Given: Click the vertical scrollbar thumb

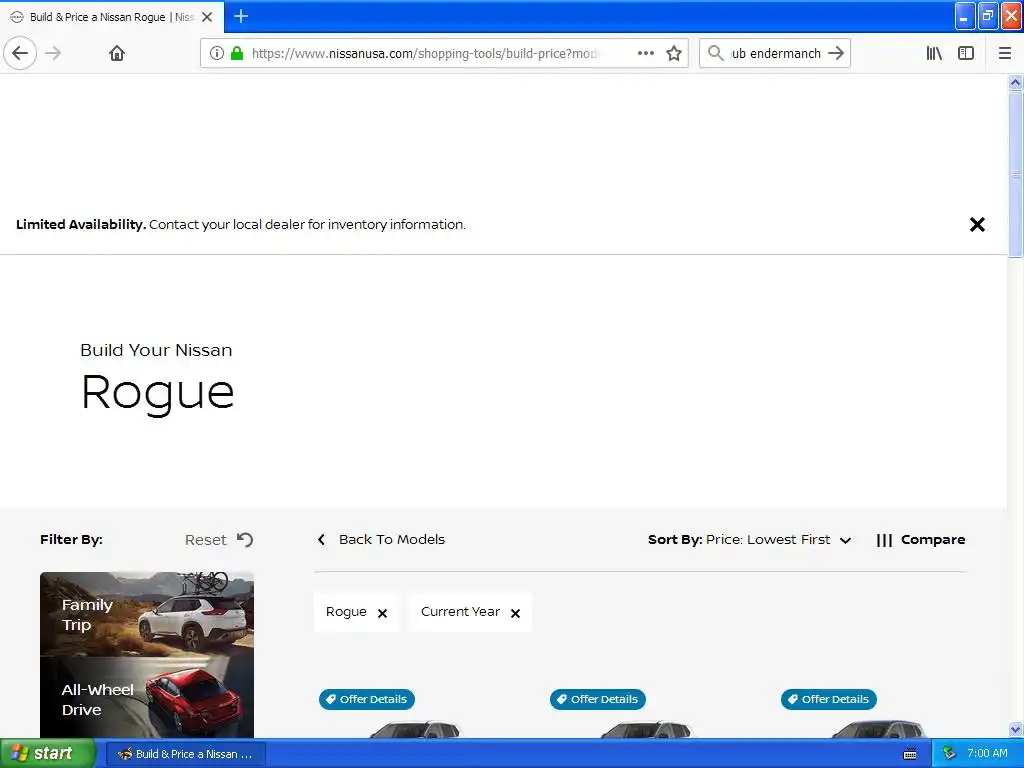Looking at the screenshot, I should pos(1015,174).
